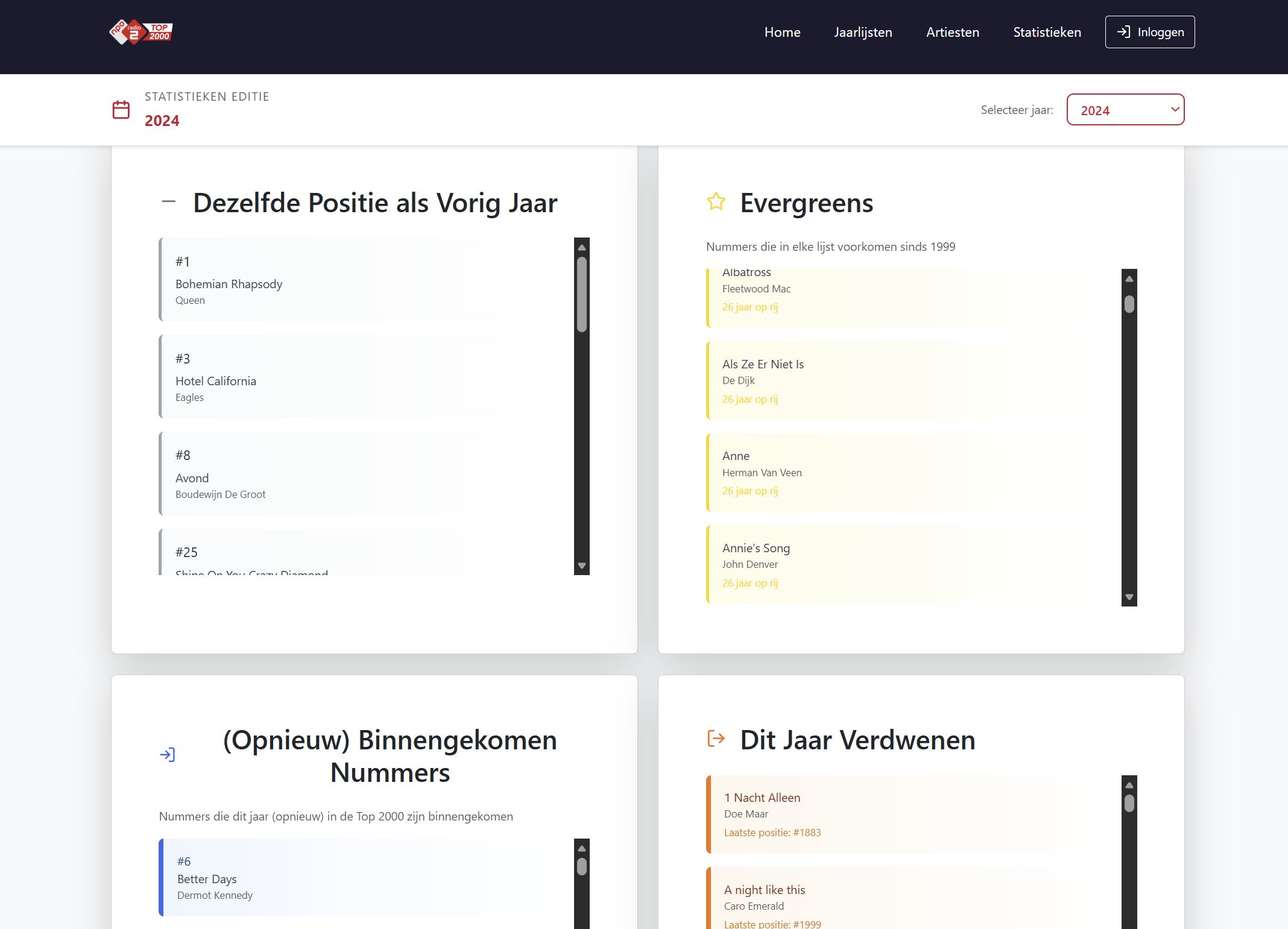Click the star icon next to Evergreens

tap(716, 201)
